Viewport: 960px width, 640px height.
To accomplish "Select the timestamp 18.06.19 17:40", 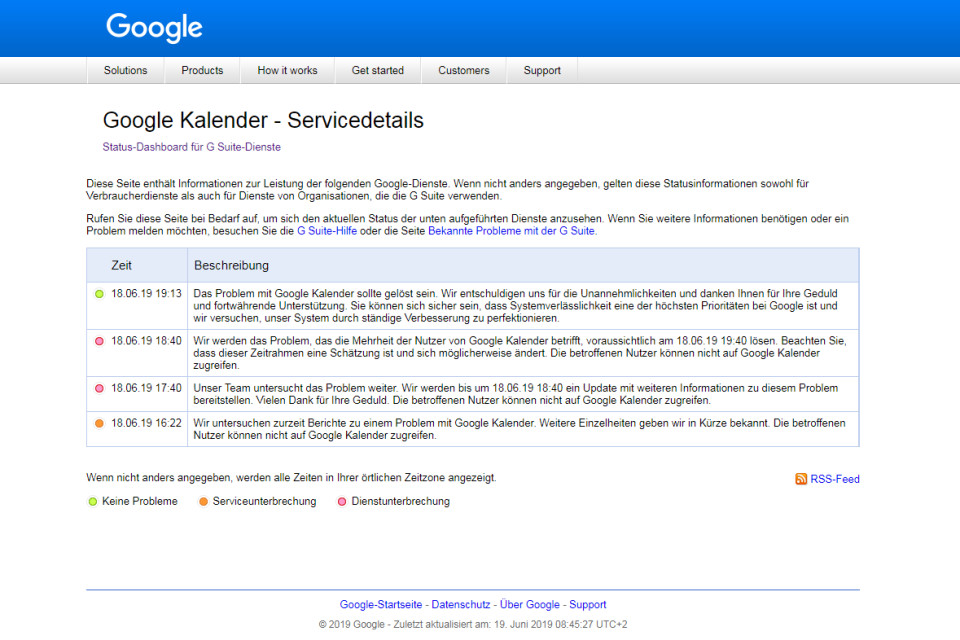I will [x=146, y=388].
